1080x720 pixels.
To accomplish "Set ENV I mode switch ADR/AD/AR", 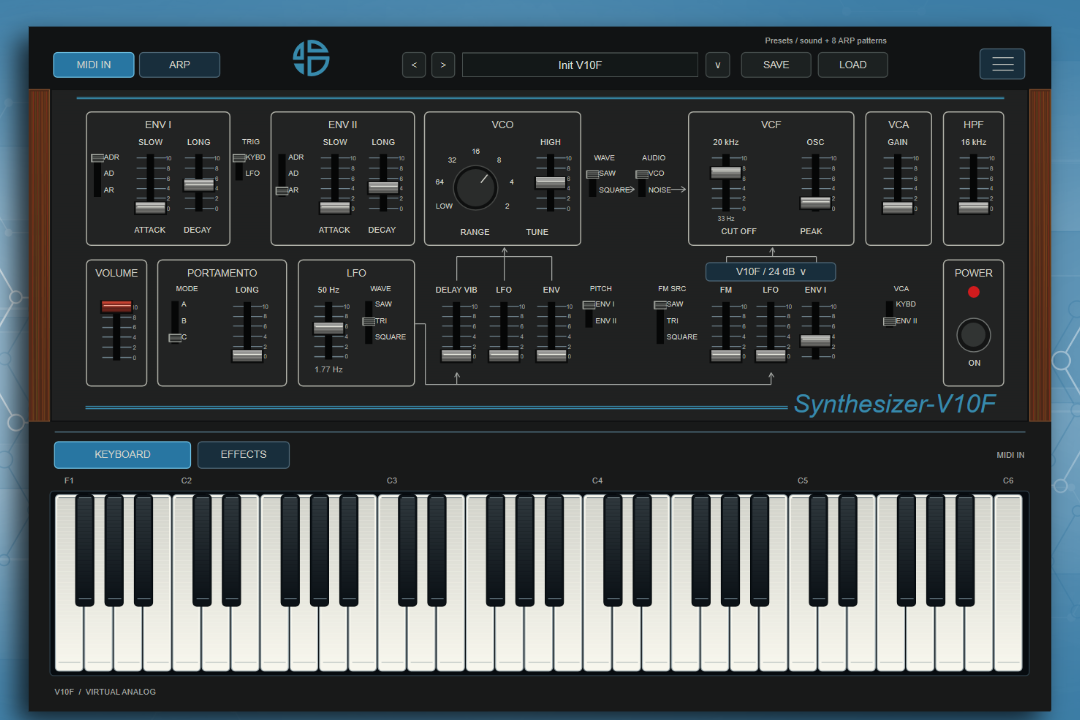I will pos(97,174).
